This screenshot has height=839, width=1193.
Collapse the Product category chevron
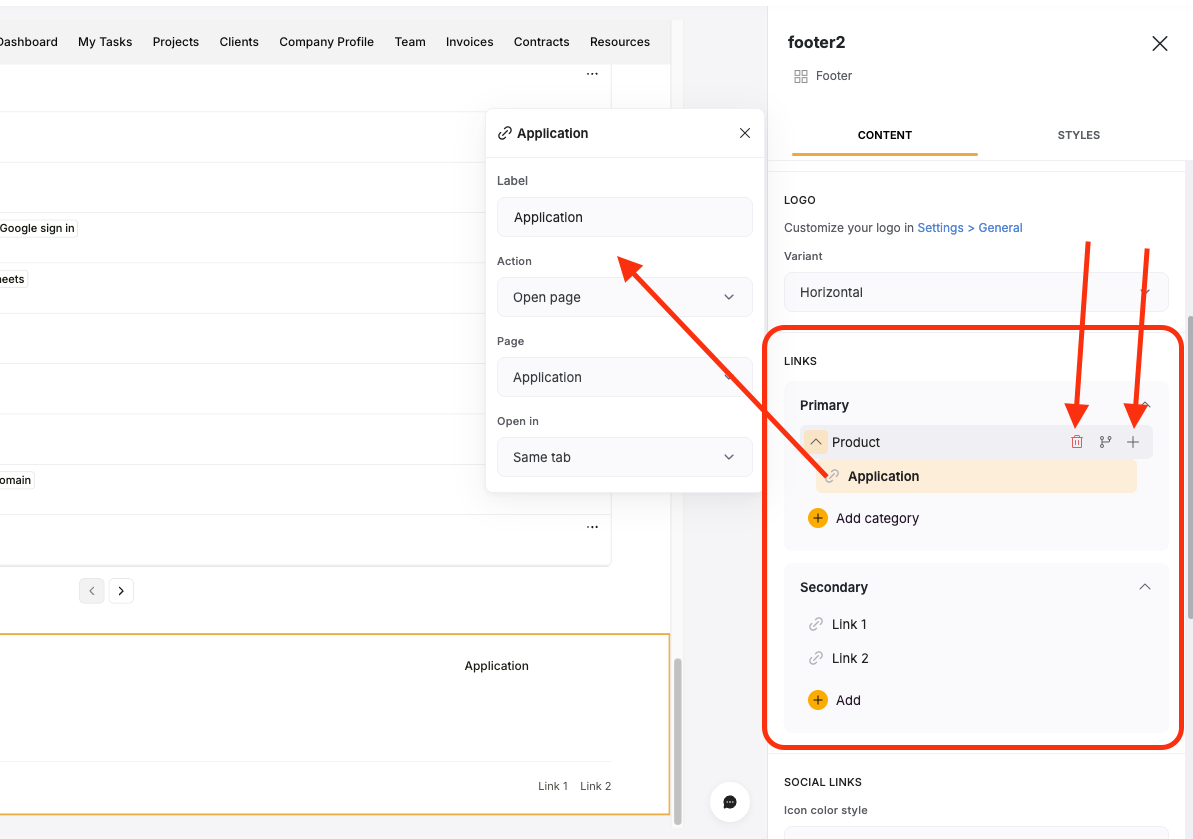tap(816, 441)
